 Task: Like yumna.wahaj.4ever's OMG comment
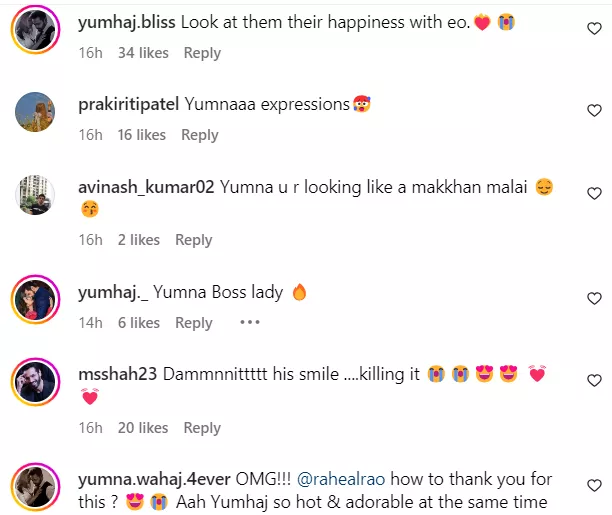click(594, 487)
